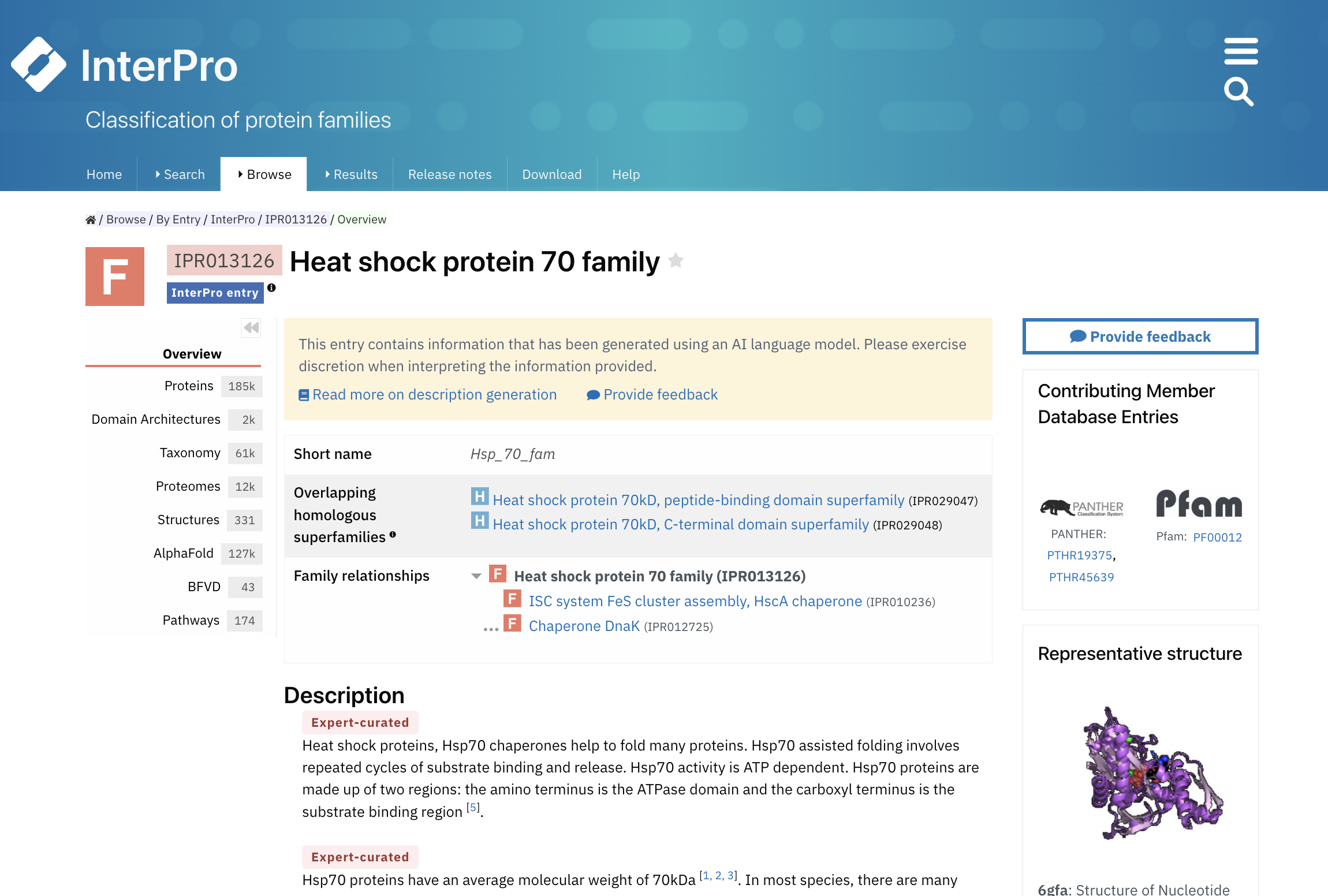Open the hamburger menu icon
This screenshot has width=1328, height=896.
coord(1241,51)
